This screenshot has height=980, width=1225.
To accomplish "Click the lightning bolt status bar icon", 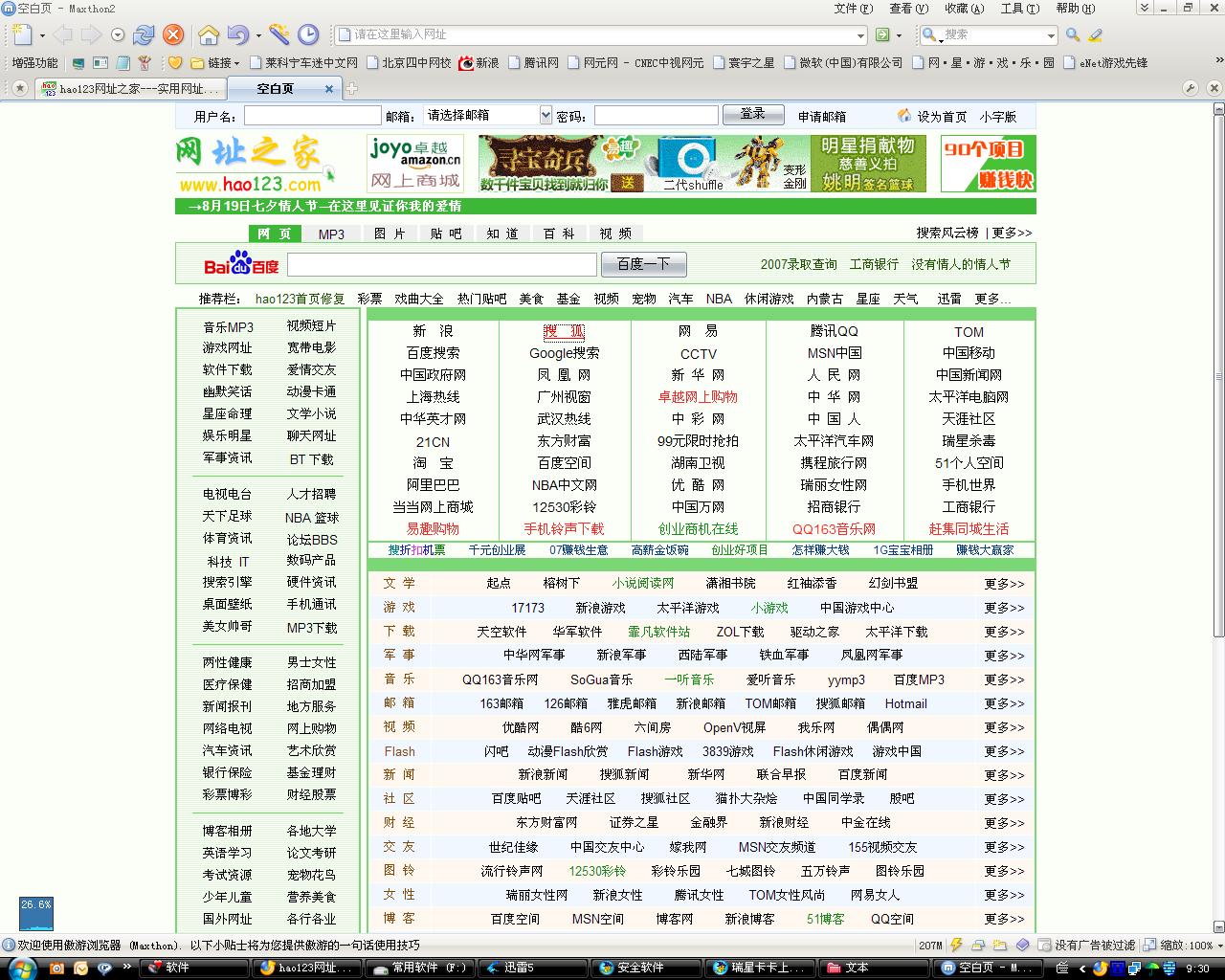I will 956,945.
